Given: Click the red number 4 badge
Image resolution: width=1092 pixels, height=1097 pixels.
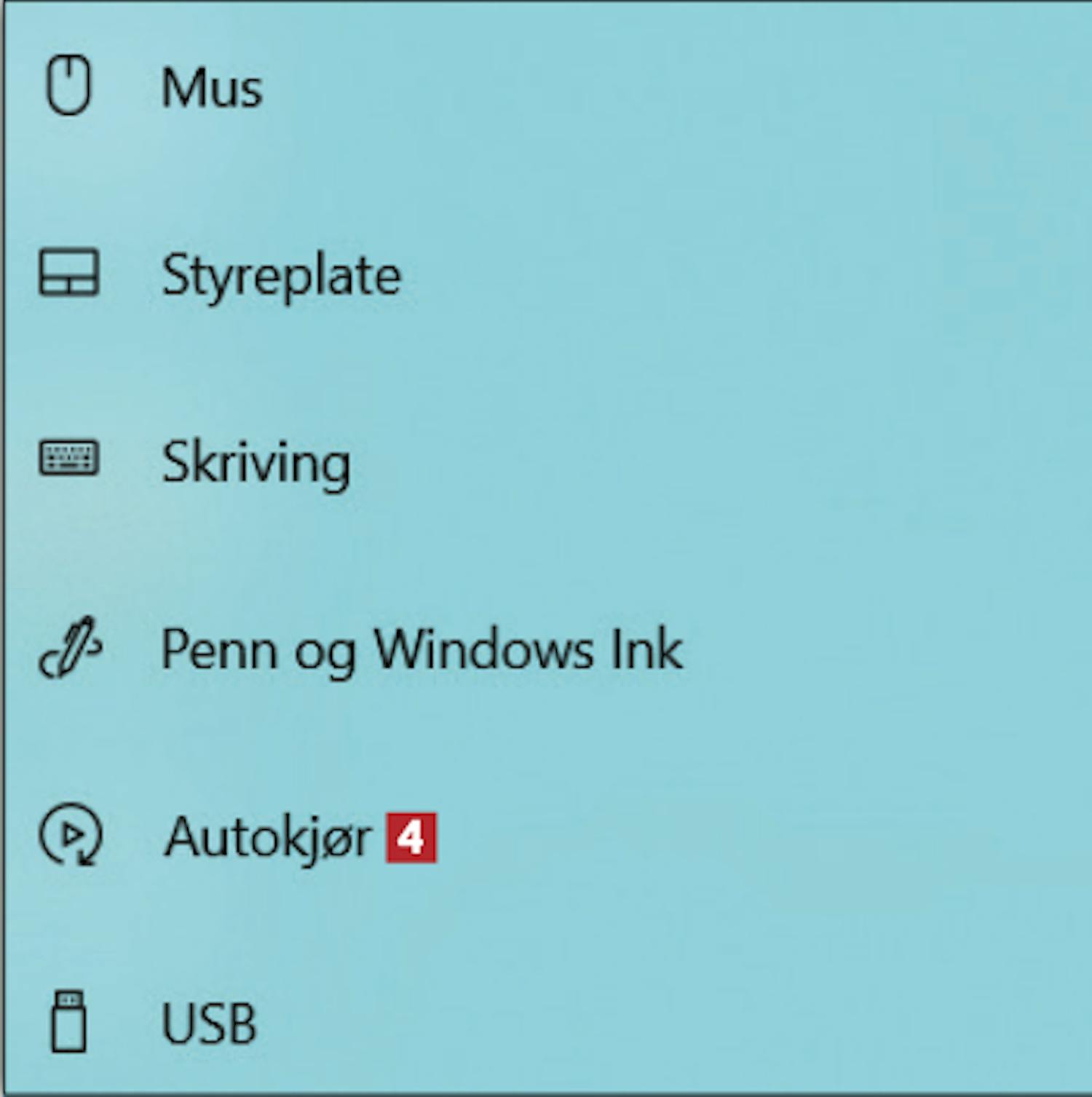Looking at the screenshot, I should [x=411, y=838].
